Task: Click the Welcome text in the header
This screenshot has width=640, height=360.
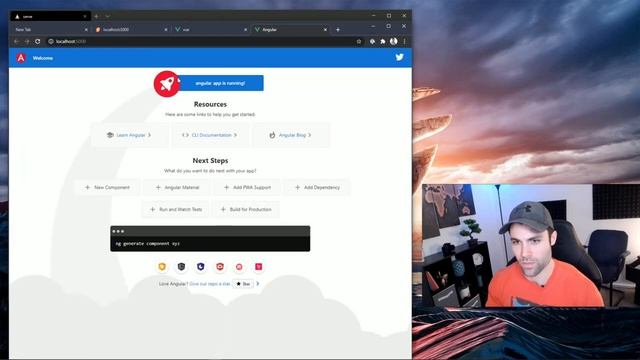Action: 43,58
